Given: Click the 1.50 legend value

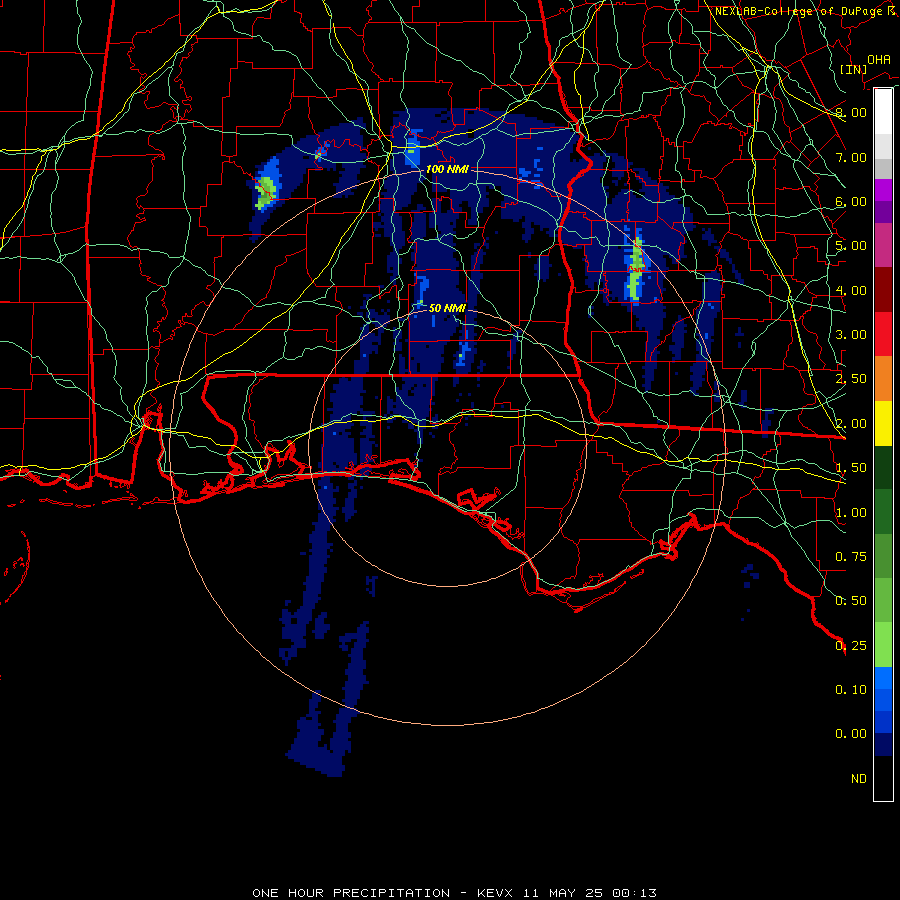Looking at the screenshot, I should pos(851,468).
